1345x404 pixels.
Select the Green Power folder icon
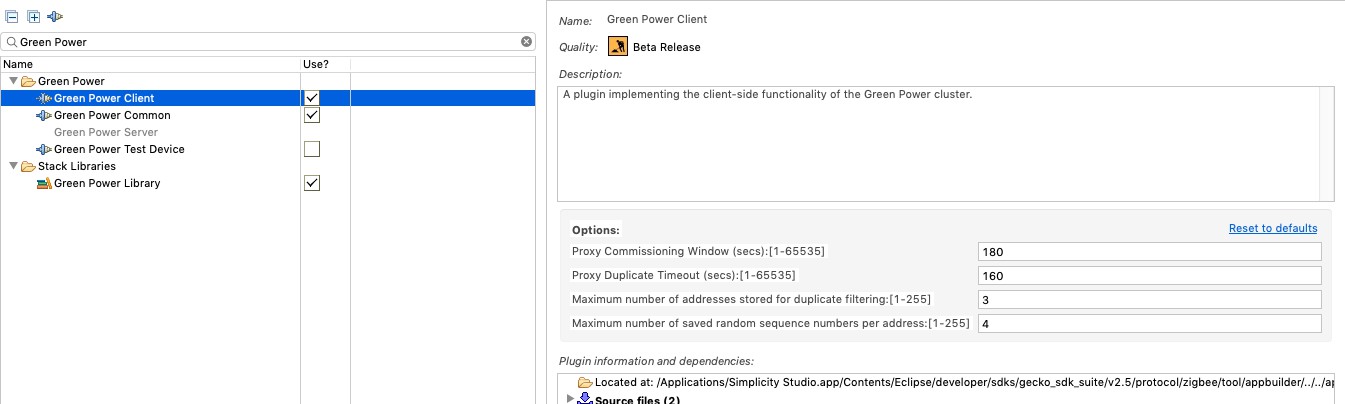pos(28,81)
